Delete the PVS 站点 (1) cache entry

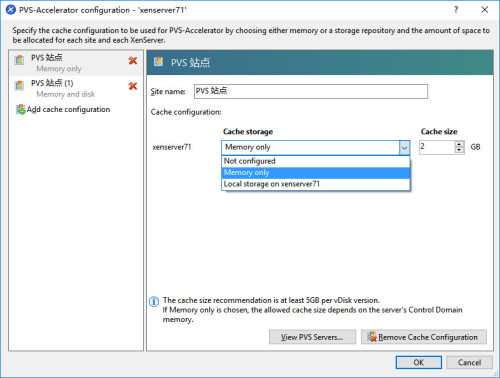pyautogui.click(x=133, y=86)
